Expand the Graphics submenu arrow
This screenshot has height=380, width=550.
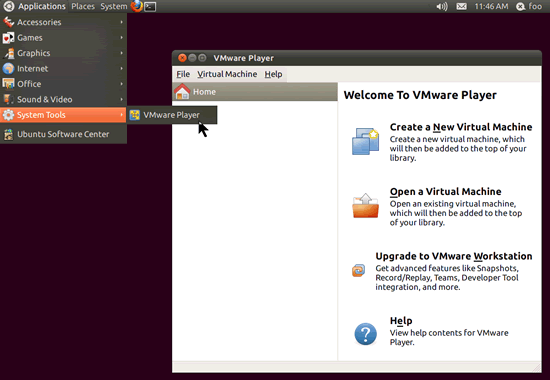coord(121,53)
